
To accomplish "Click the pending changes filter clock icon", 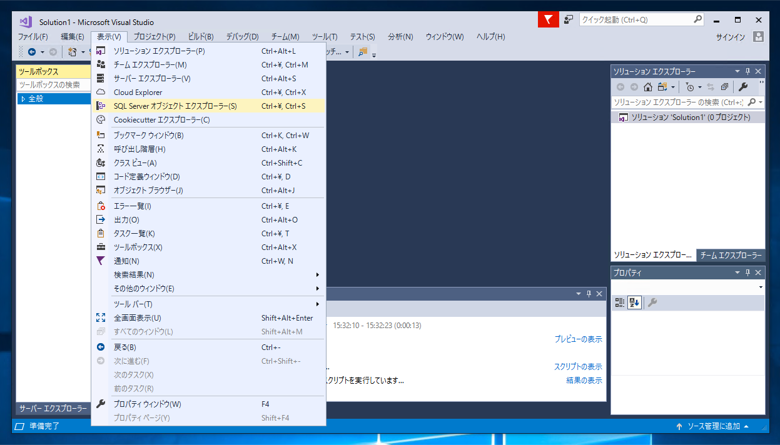I will coord(689,87).
